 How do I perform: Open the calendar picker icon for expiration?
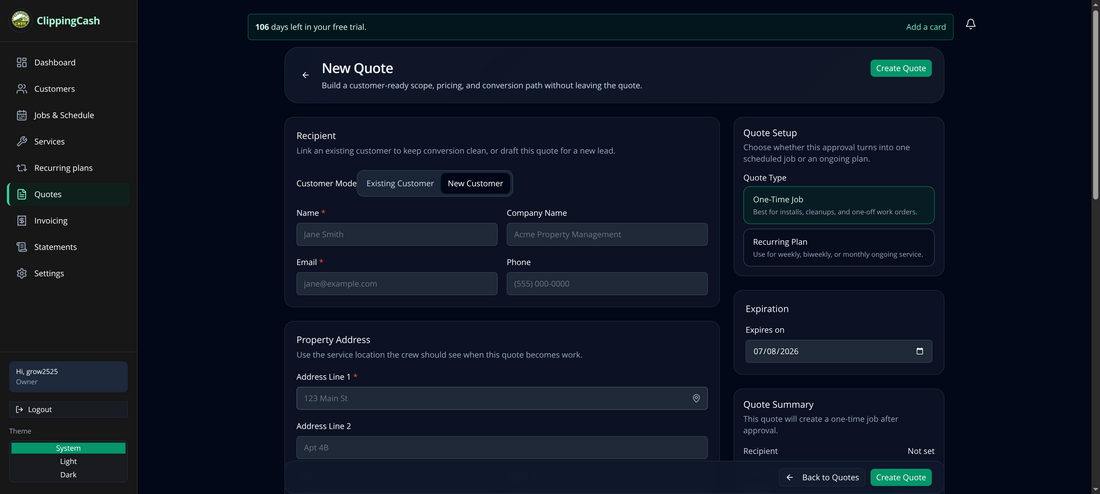coord(920,352)
